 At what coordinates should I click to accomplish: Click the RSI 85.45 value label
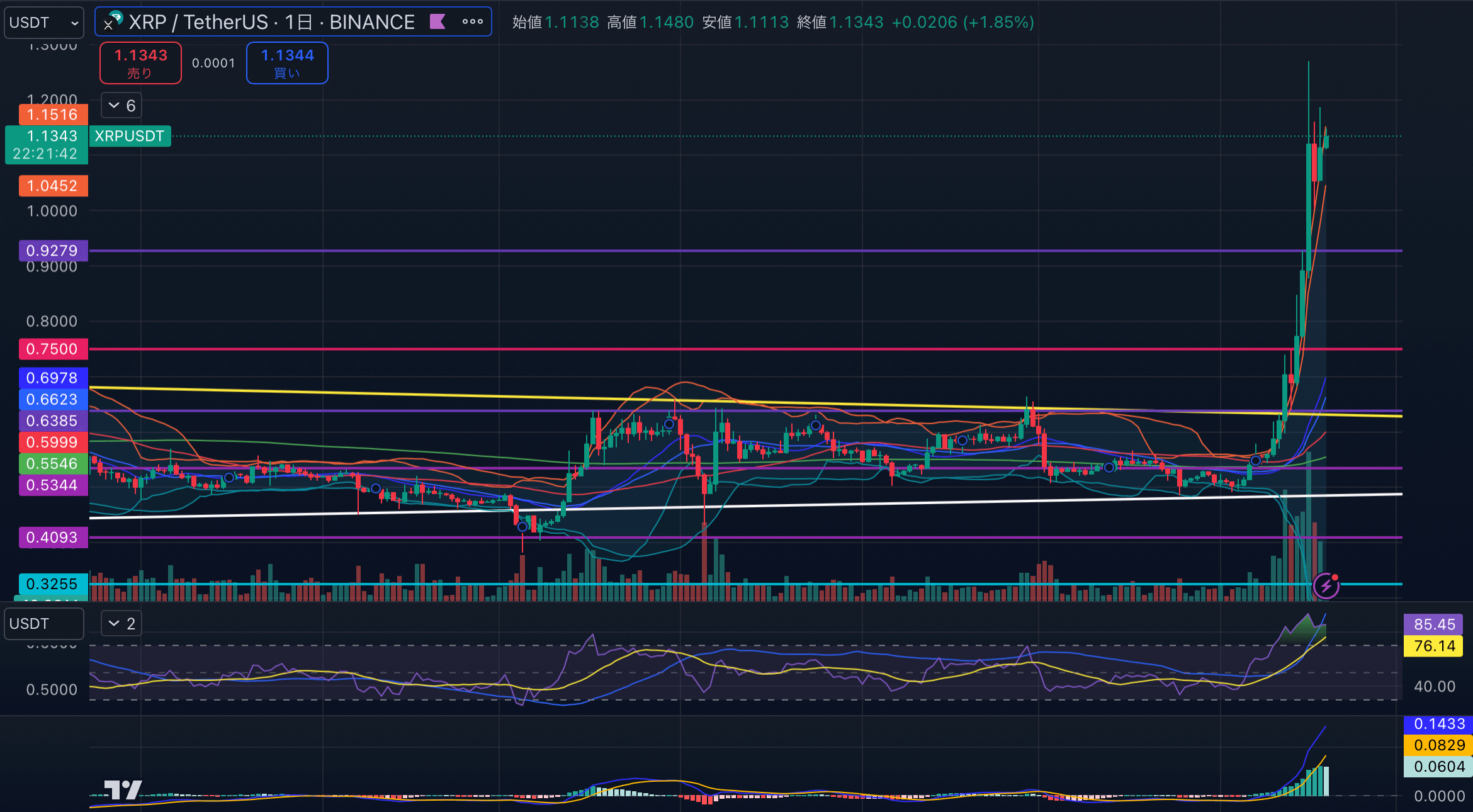tap(1434, 624)
